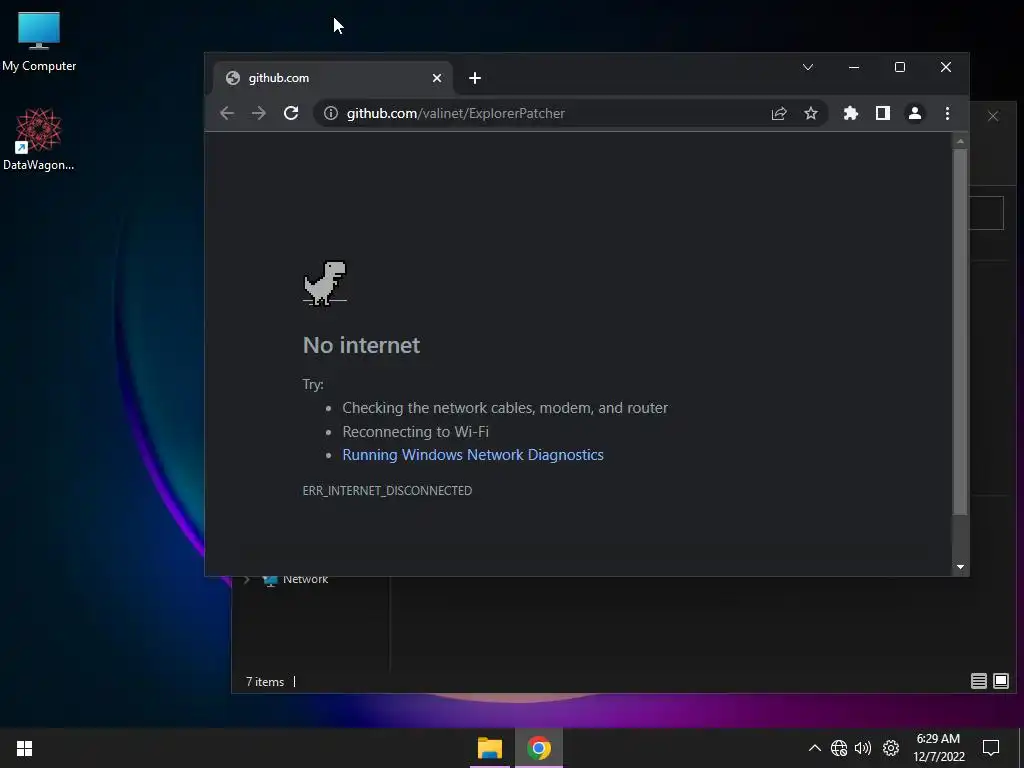Open the Extensions puzzle icon
This screenshot has height=768, width=1024.
pyautogui.click(x=850, y=113)
